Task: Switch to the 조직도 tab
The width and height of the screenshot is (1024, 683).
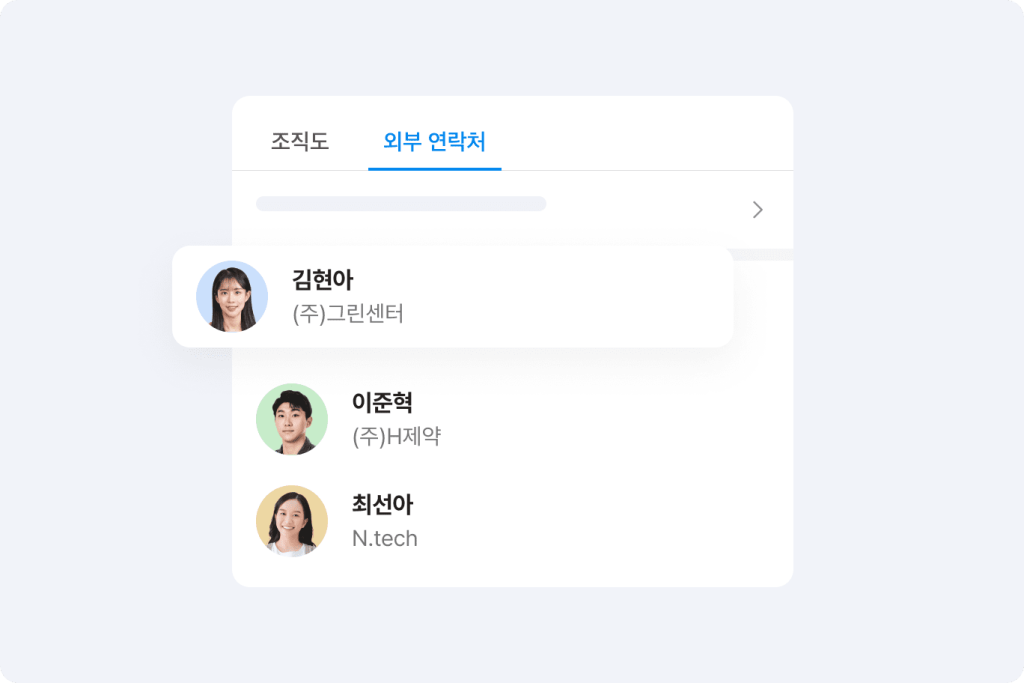Action: pos(299,142)
